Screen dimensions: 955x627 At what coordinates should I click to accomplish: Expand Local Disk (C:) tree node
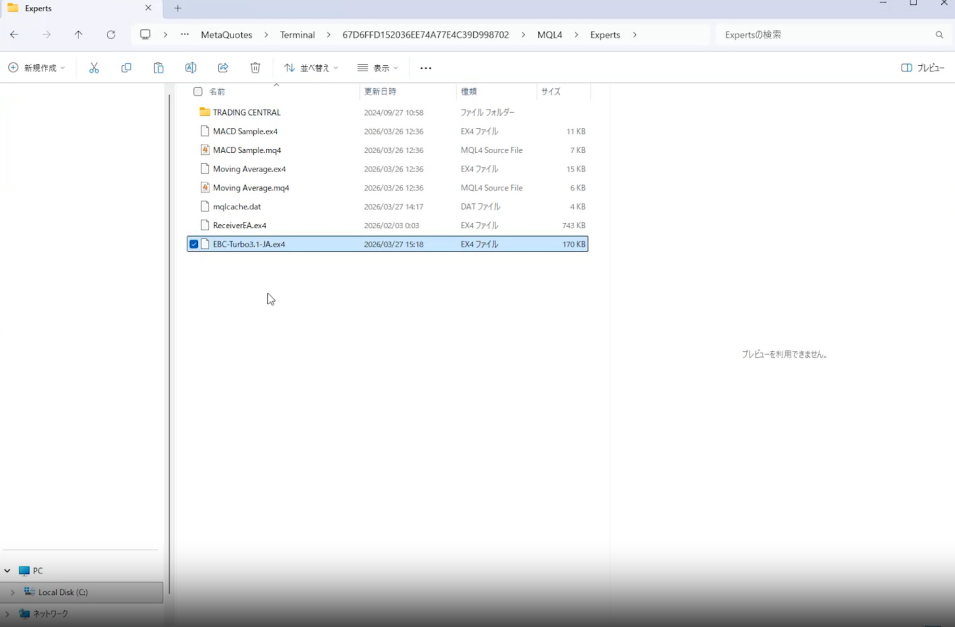(12, 592)
